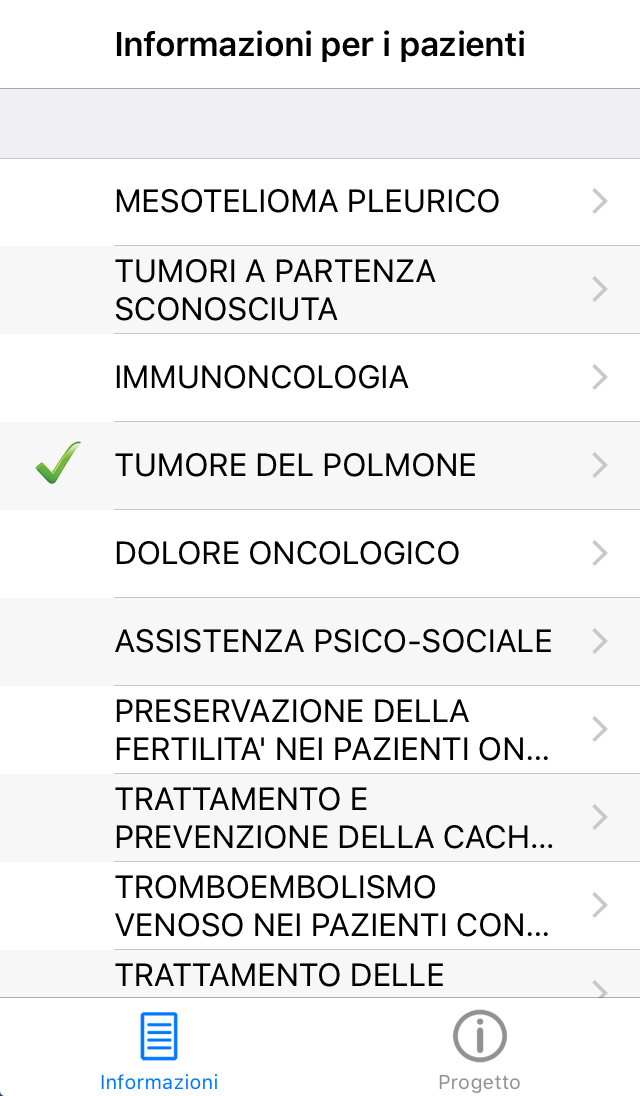This screenshot has width=640, height=1096.
Task: Select Trattamento e Prevenzione della Cachessia item
Action: tap(334, 818)
